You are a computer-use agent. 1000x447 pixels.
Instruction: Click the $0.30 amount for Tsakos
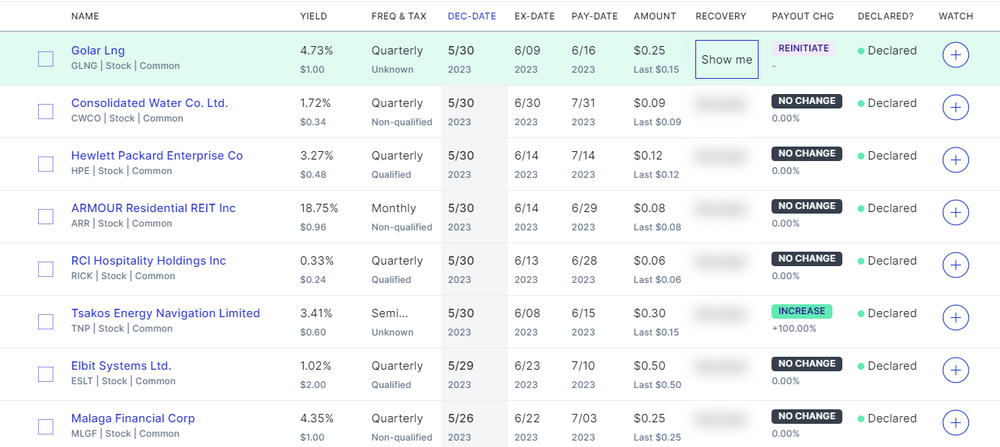pos(649,313)
